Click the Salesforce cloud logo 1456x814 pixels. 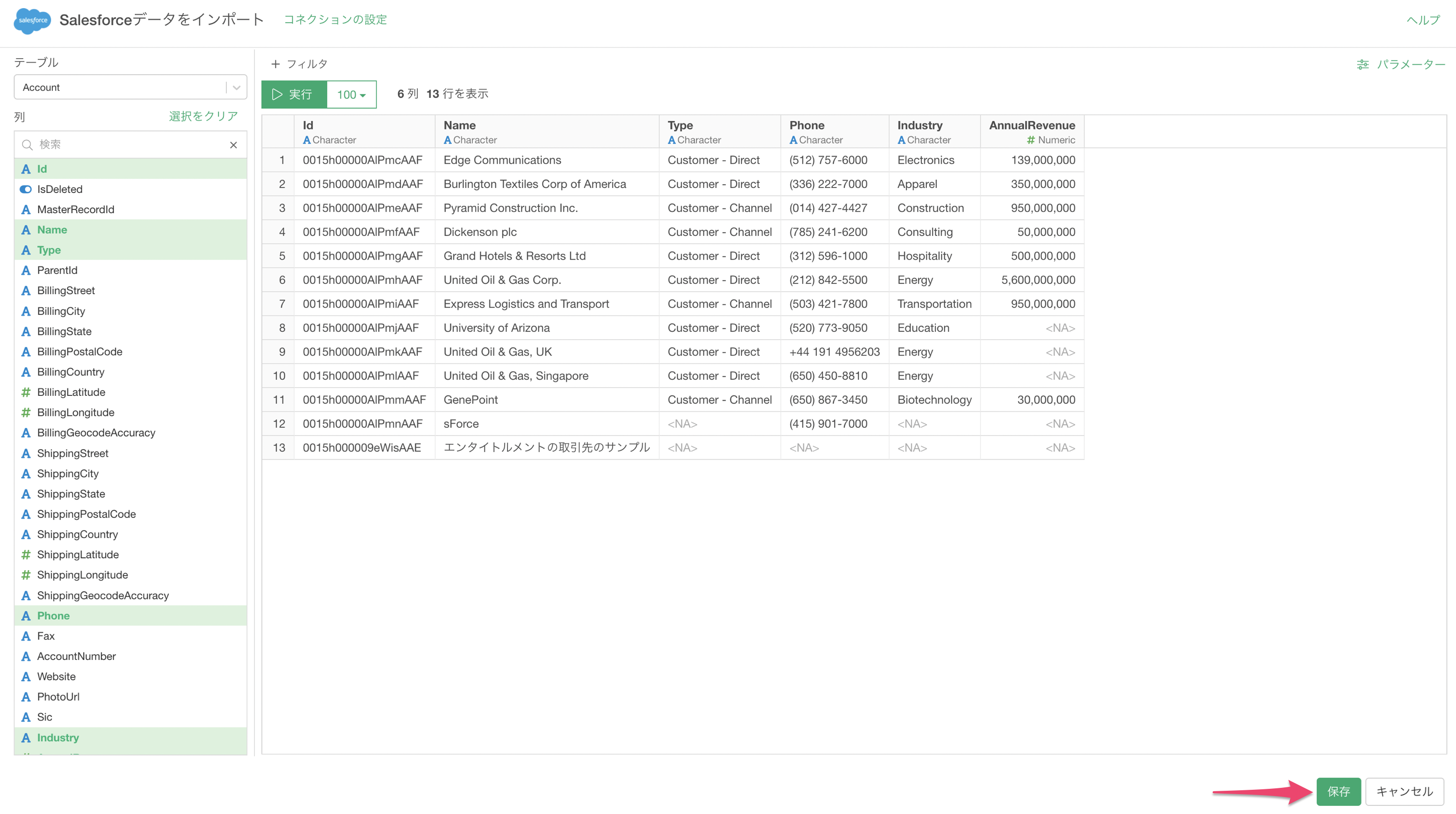pyautogui.click(x=32, y=20)
